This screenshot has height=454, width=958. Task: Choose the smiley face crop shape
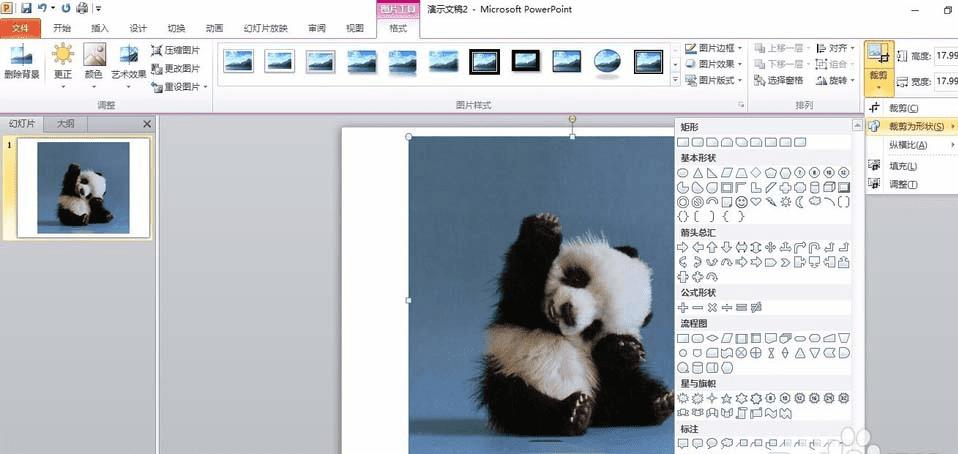click(x=742, y=201)
